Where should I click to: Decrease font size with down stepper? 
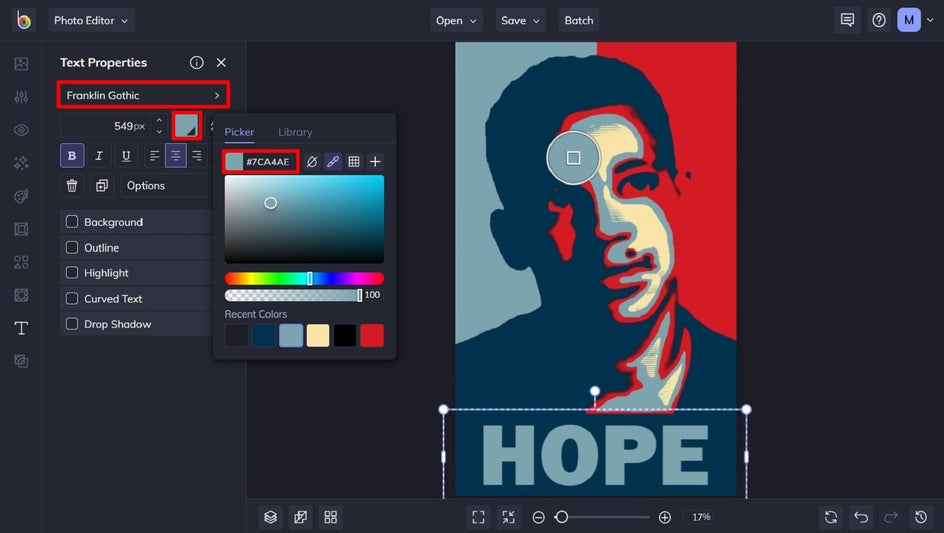tap(159, 131)
